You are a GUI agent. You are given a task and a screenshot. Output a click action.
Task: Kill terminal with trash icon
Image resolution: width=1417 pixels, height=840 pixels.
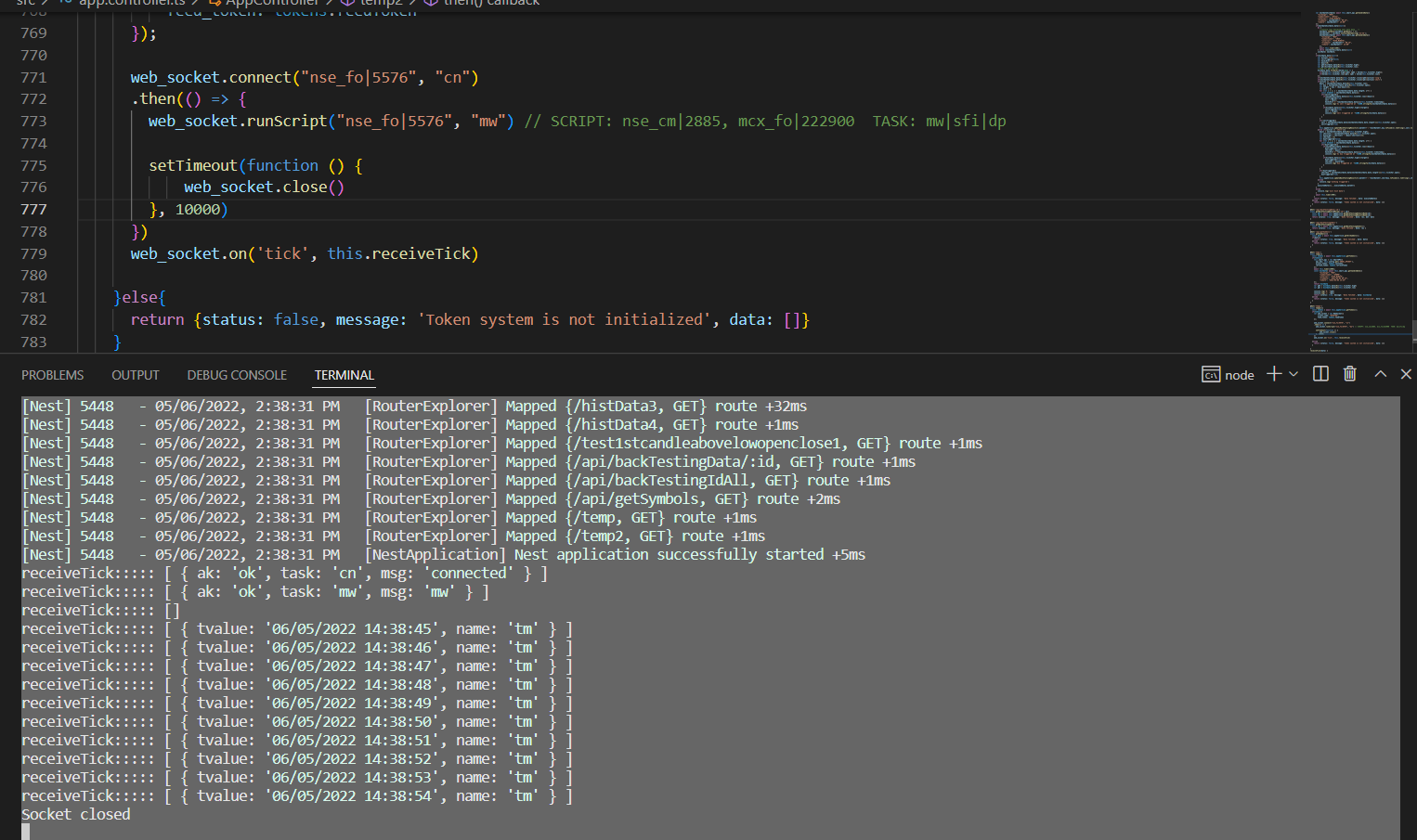click(1350, 374)
